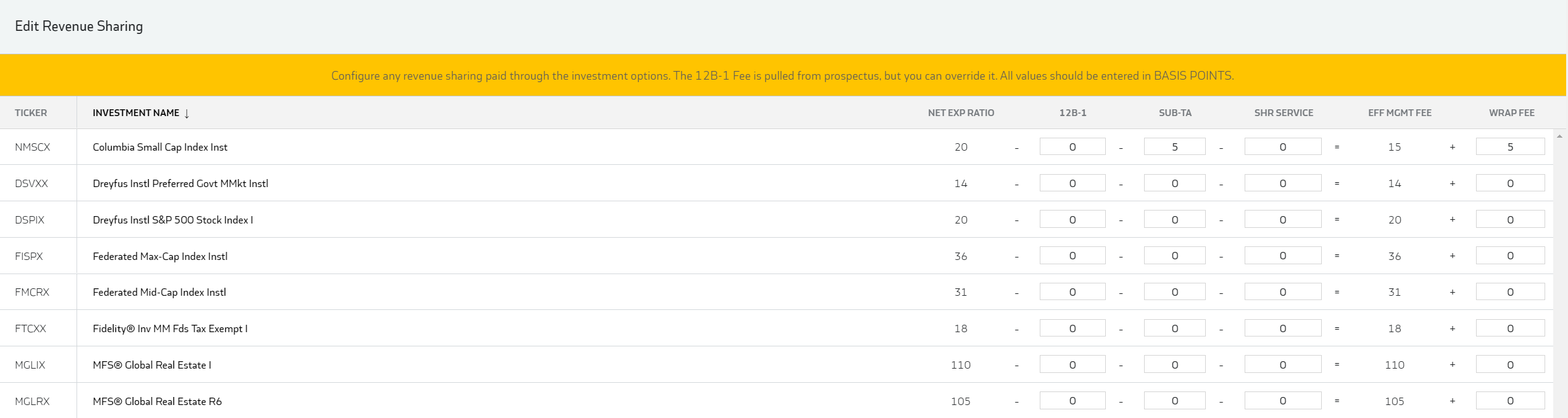The height and width of the screenshot is (418, 1568).
Task: Edit Sub-TA field for Federated Max-Cap Index
Action: tap(1174, 256)
